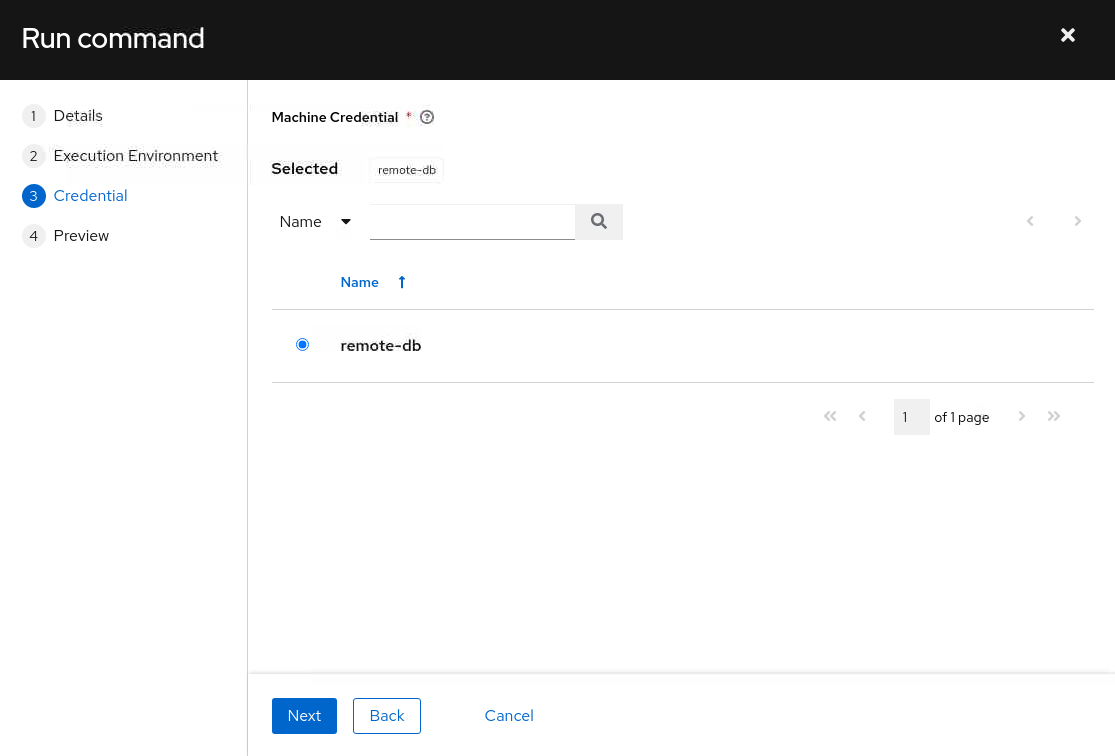Open the Machine Credential help icon
Viewport: 1115px width, 756px height.
coord(427,117)
